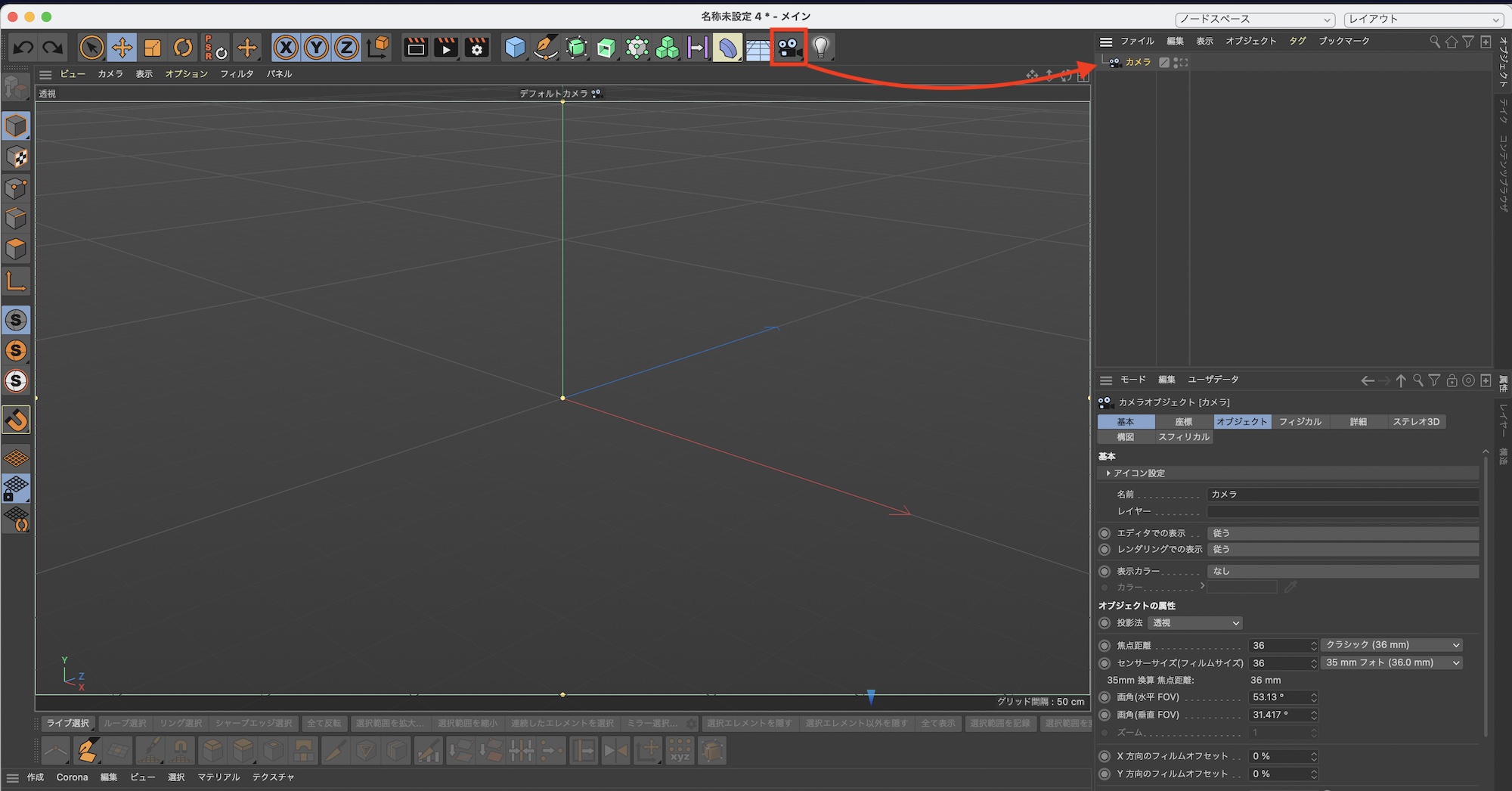Image resolution: width=1512 pixels, height=791 pixels.
Task: Open the クラシック (36 mm) lens dropdown
Action: click(1391, 644)
